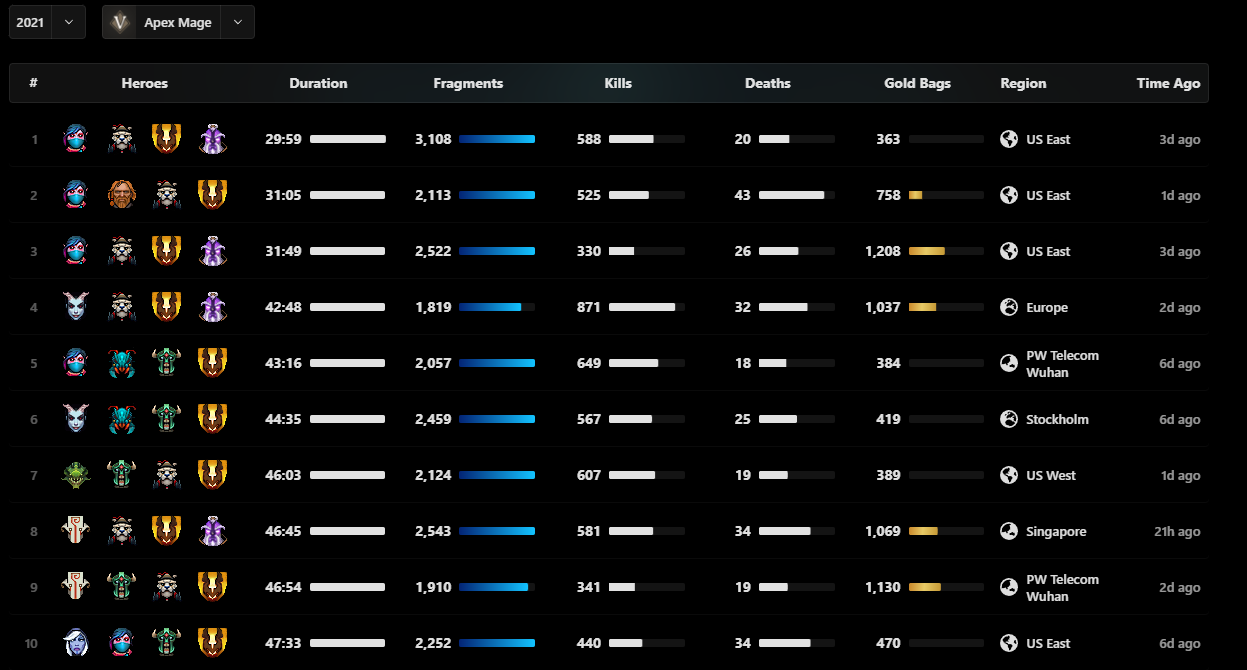Click the gold bags value 1,069

[883, 531]
